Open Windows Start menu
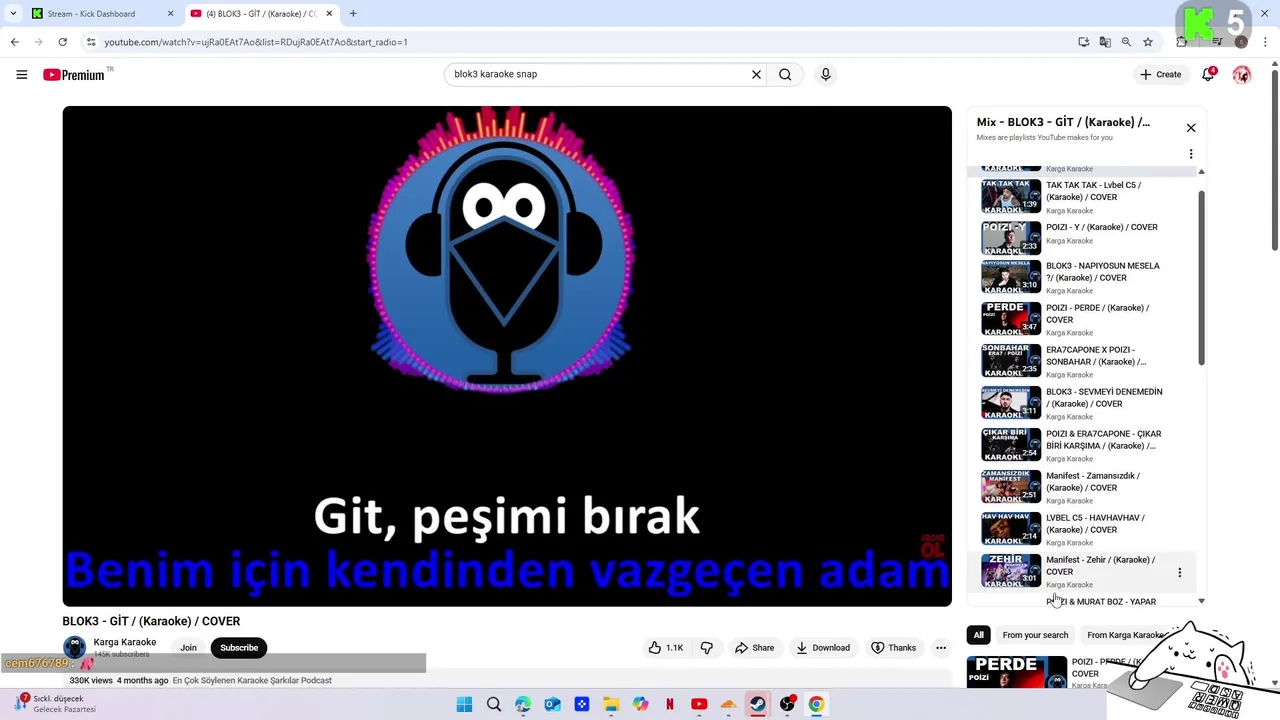Image resolution: width=1280 pixels, height=720 pixels. (x=464, y=704)
